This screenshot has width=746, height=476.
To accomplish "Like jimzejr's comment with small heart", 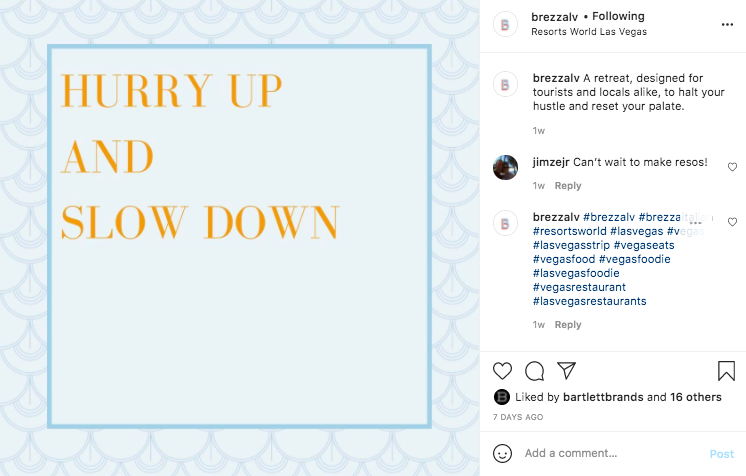I will pyautogui.click(x=732, y=167).
